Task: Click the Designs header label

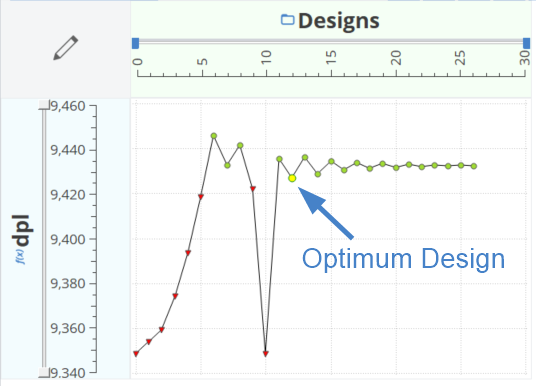Action: tap(338, 21)
